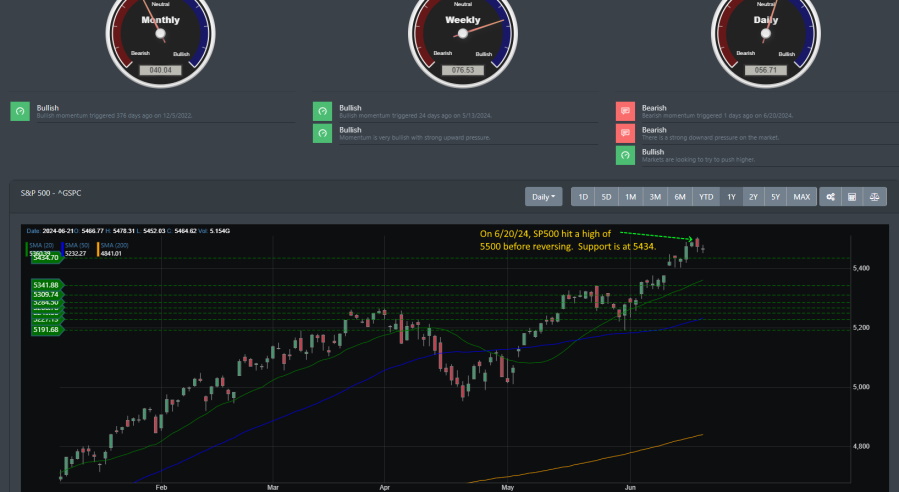The image size is (899, 492).
Task: Click the 'S&P 500 - ^GSPC' chart title
Action: [51, 193]
